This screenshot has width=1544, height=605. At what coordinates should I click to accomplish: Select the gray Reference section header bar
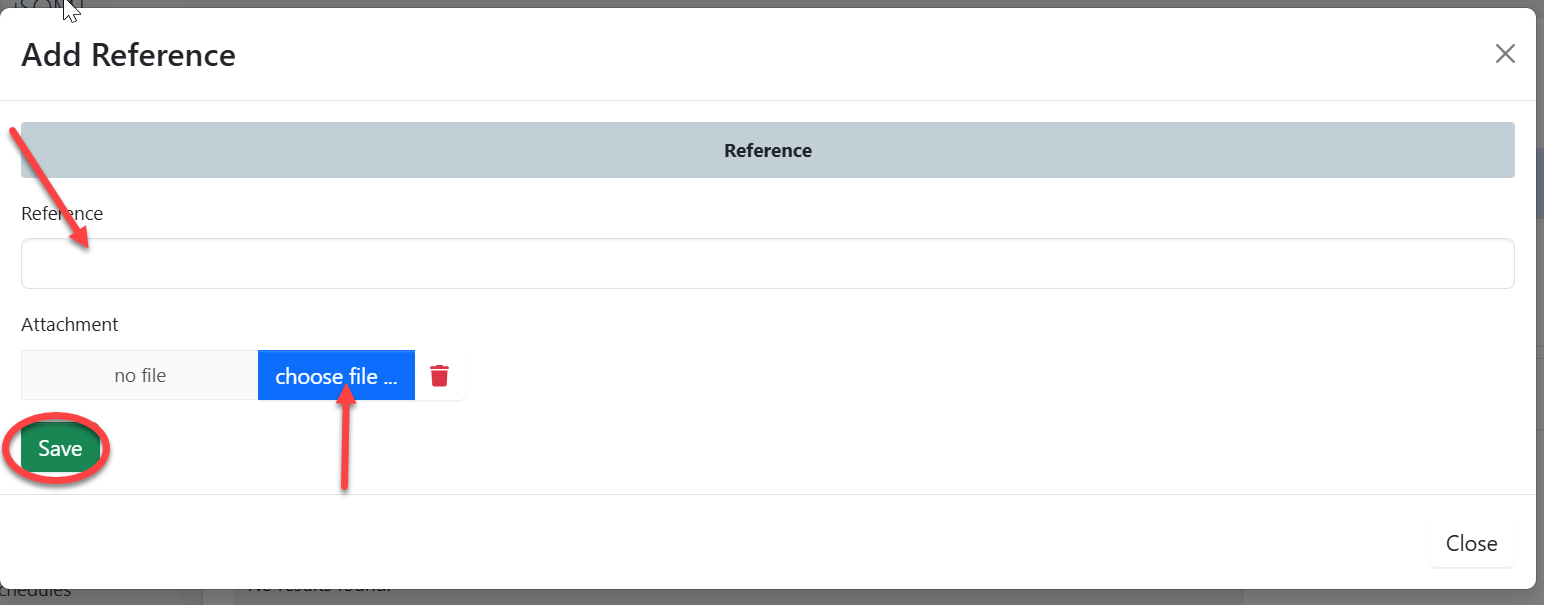point(767,151)
